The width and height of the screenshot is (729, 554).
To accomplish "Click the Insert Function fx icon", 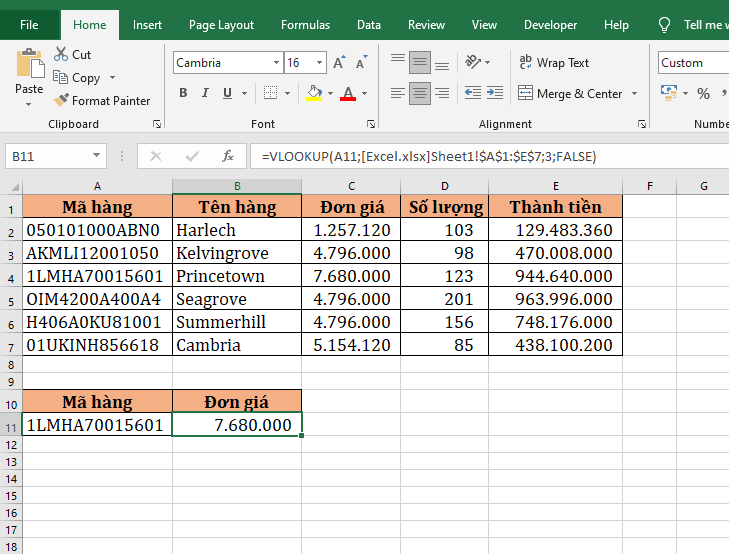I will (228, 156).
